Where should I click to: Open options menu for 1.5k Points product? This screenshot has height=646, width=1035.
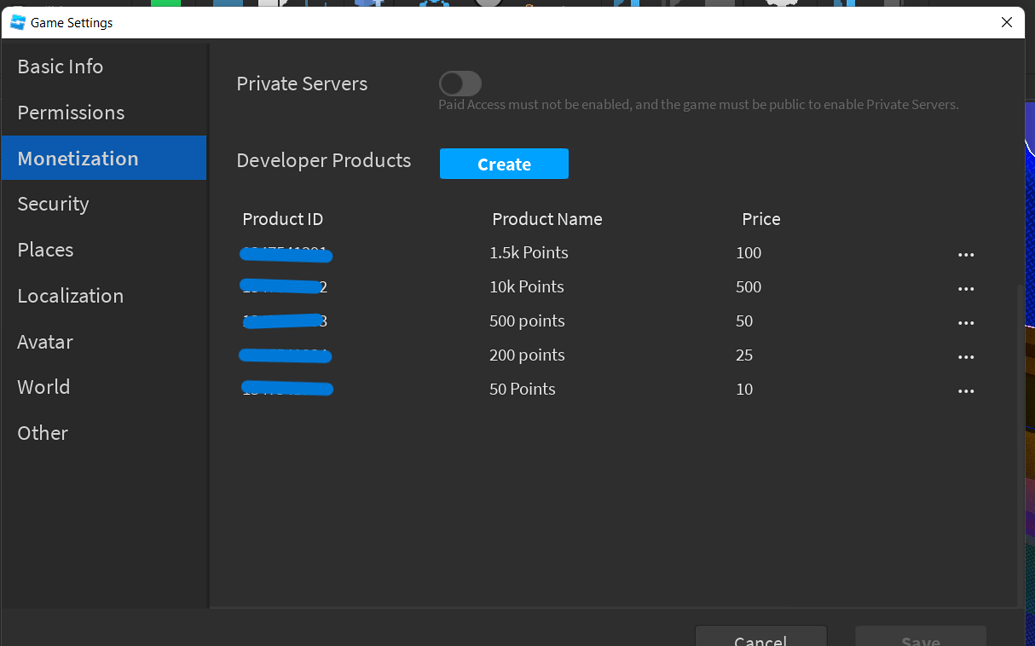966,254
